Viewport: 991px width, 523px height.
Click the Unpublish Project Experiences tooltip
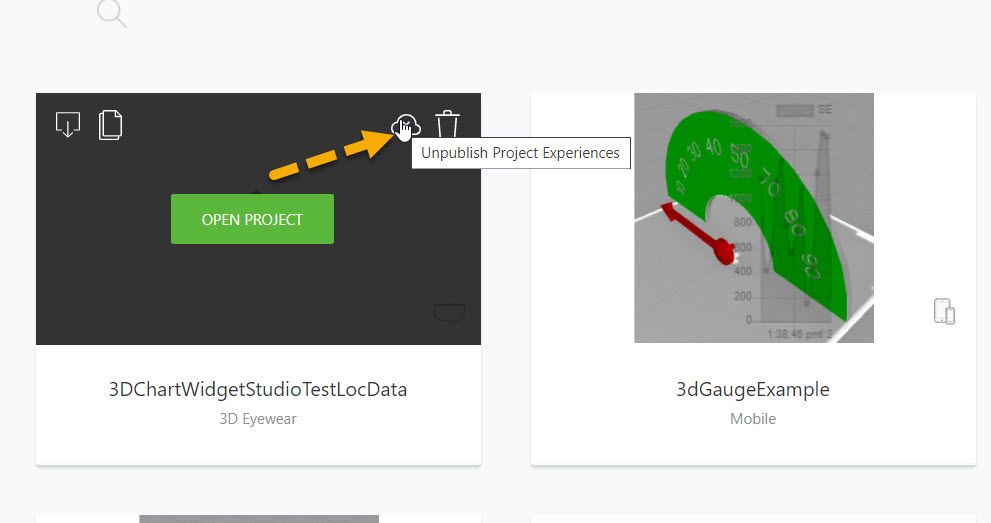(520, 153)
